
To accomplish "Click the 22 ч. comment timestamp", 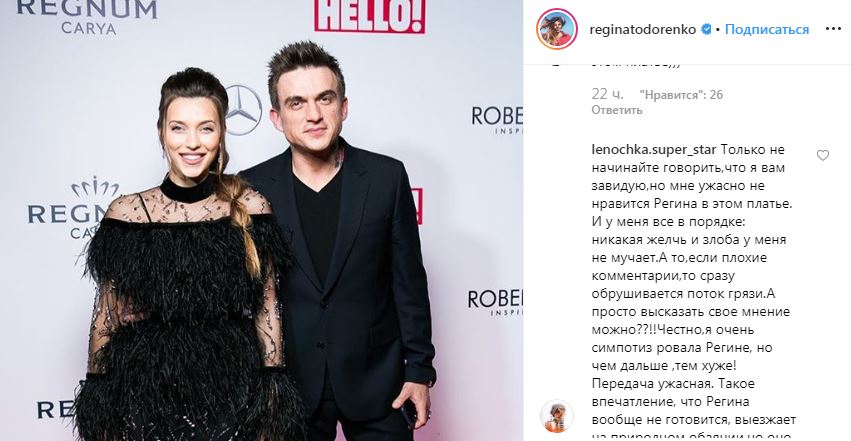I will (x=607, y=94).
